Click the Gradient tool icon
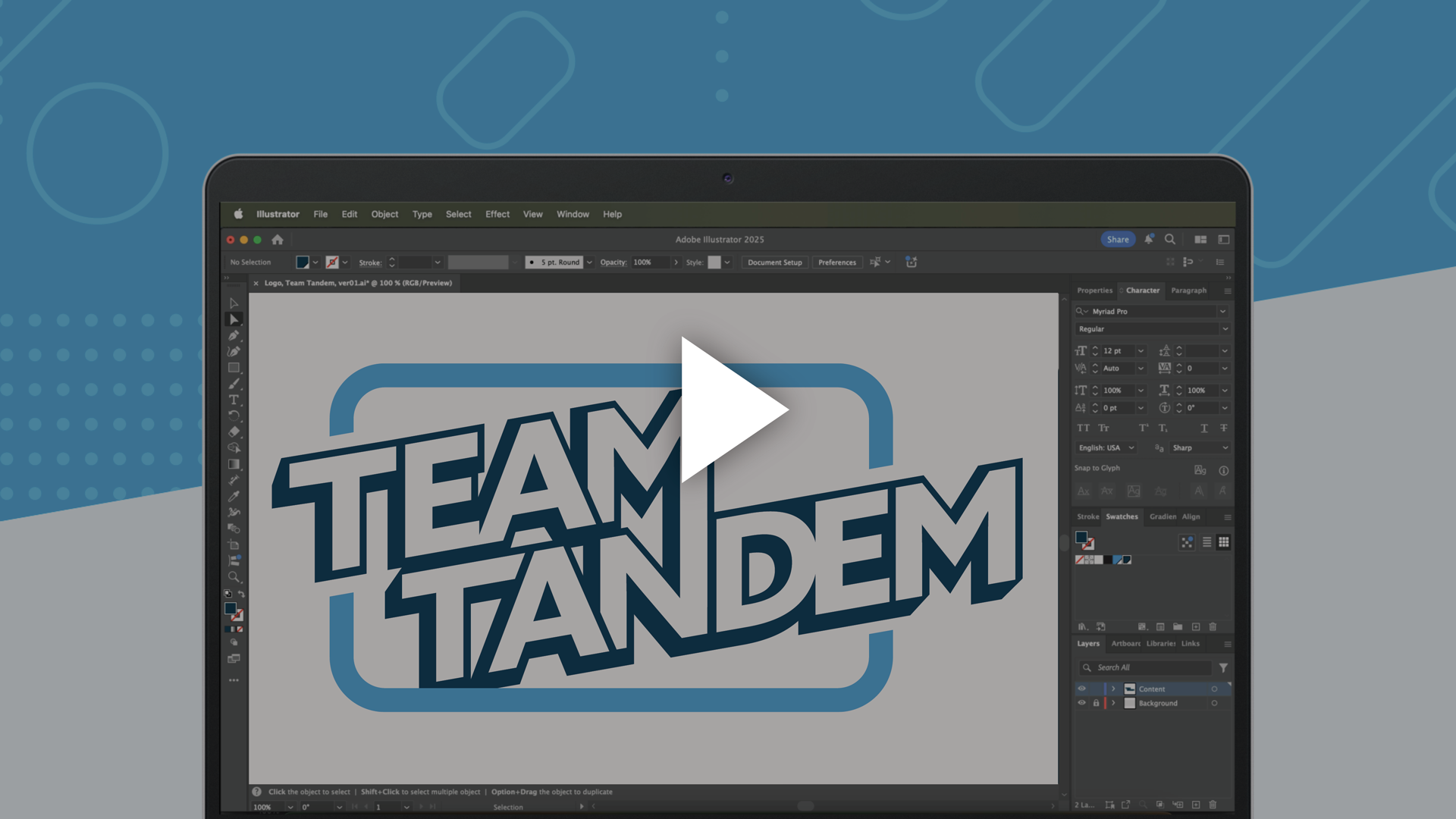 [234, 464]
